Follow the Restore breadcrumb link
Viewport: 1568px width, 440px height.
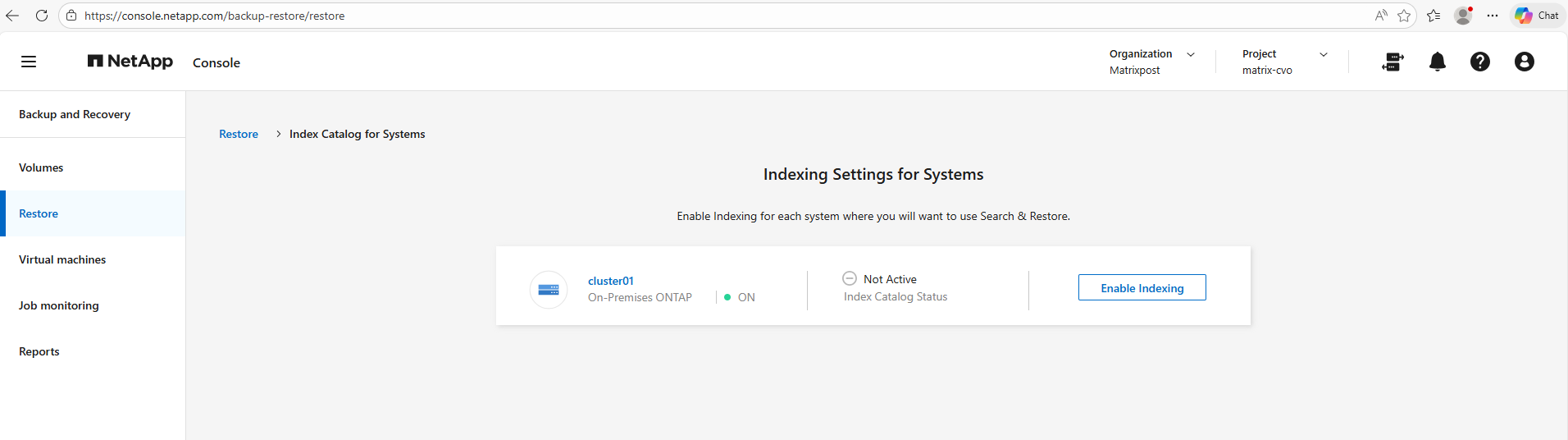[x=239, y=134]
